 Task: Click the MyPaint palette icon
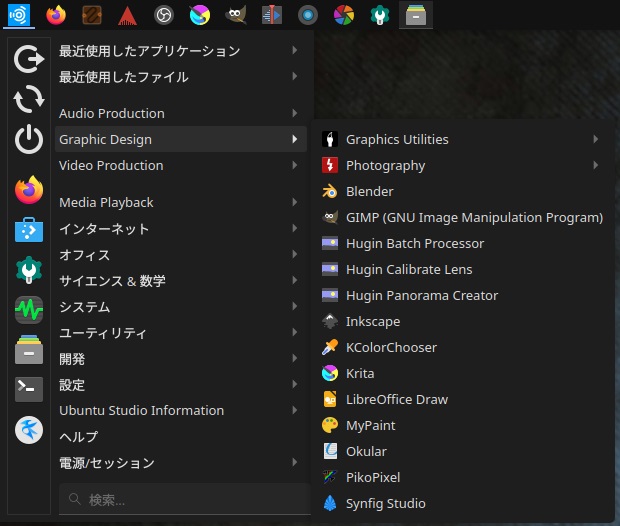pos(330,426)
